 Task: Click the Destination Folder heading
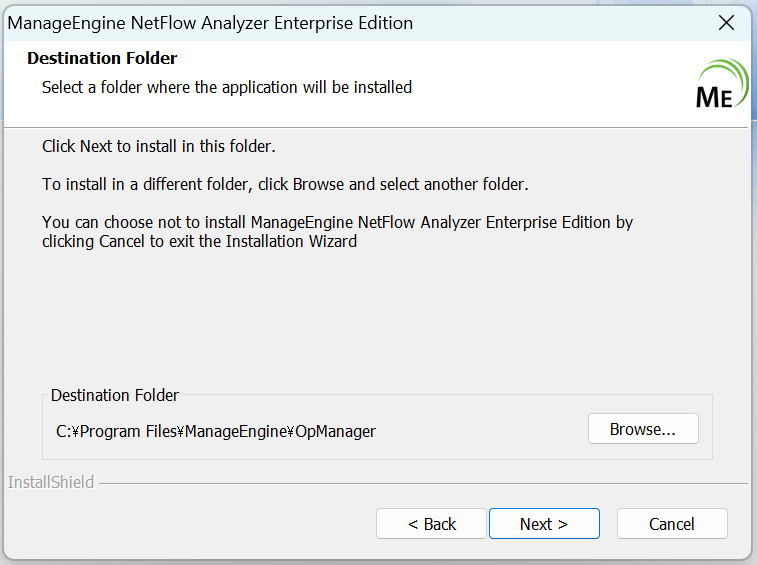click(102, 58)
